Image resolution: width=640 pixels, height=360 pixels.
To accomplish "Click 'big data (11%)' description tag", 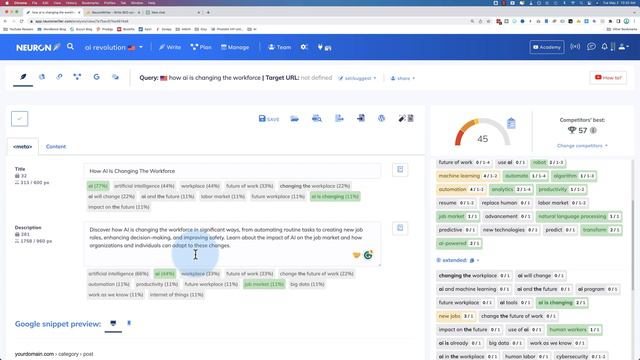I will (307, 284).
